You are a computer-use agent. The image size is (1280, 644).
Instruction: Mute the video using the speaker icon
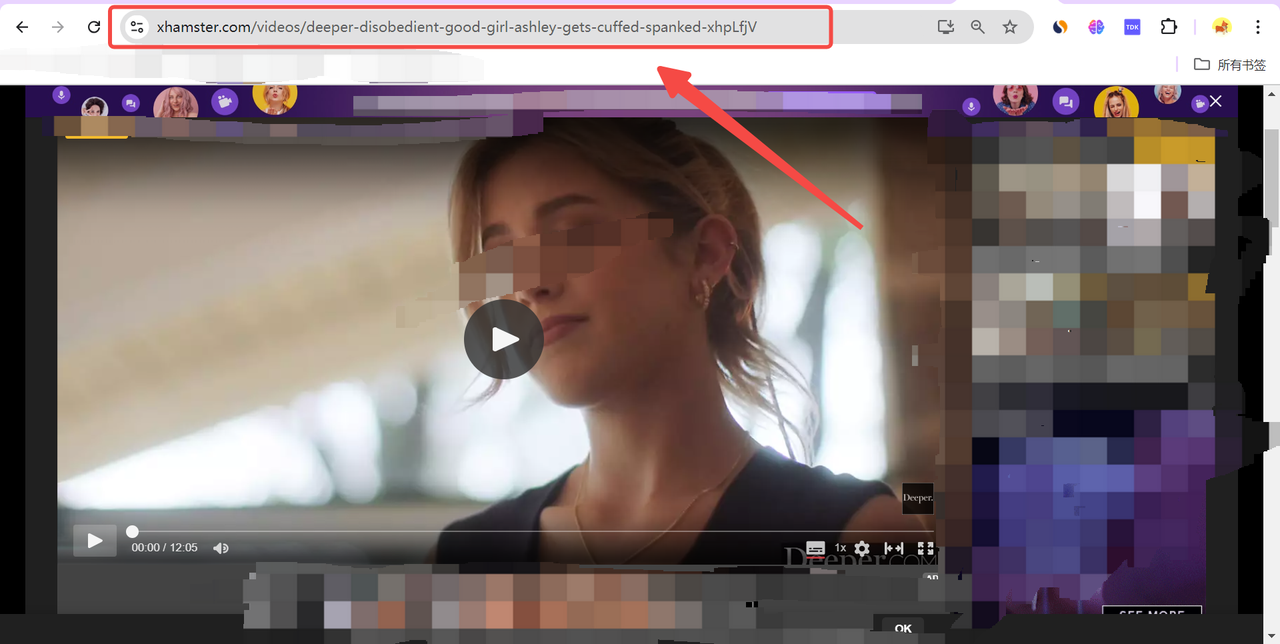221,547
